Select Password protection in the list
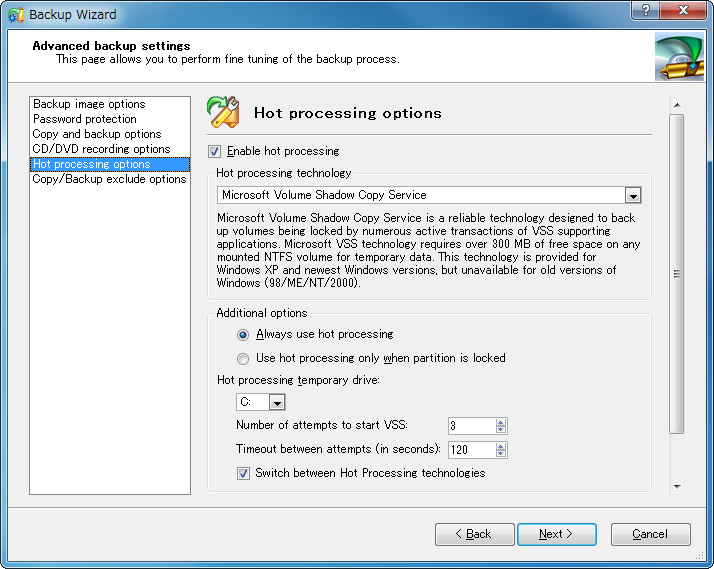The width and height of the screenshot is (714, 569). [x=85, y=119]
